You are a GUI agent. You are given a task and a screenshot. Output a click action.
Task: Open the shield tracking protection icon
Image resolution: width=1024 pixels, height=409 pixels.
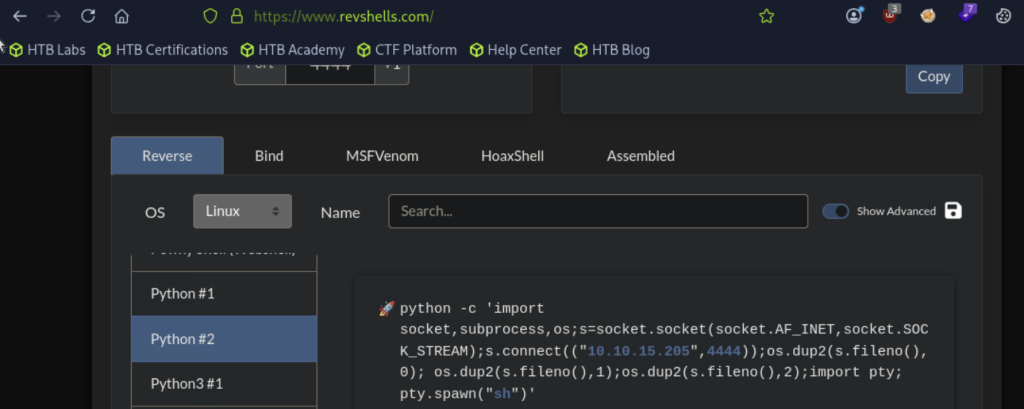coord(210,16)
